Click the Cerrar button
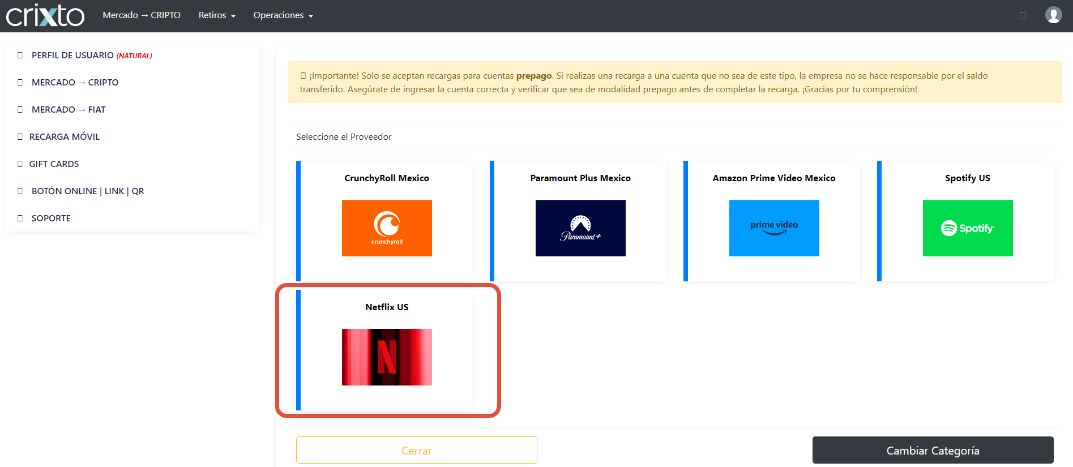1073x467 pixels. (417, 451)
